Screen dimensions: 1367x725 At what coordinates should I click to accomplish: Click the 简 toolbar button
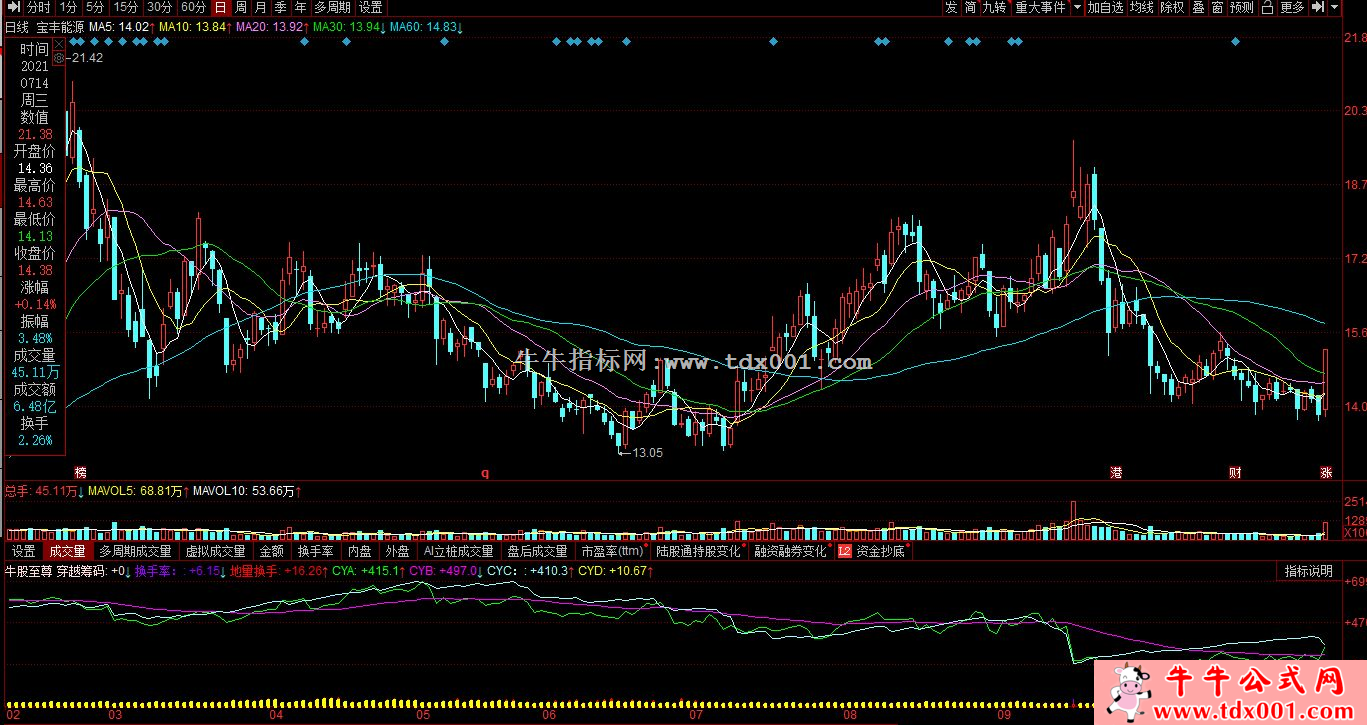[971, 7]
